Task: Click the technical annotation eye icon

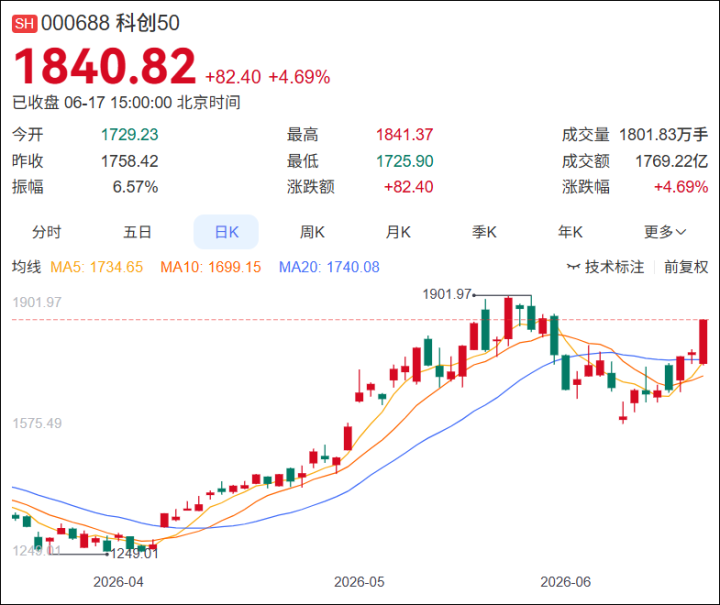Action: pos(574,267)
